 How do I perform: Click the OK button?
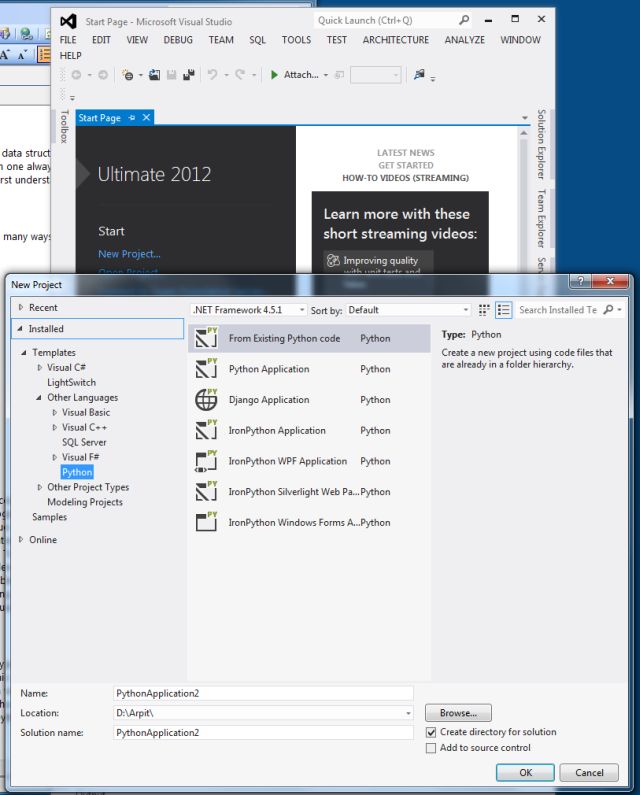pyautogui.click(x=525, y=773)
